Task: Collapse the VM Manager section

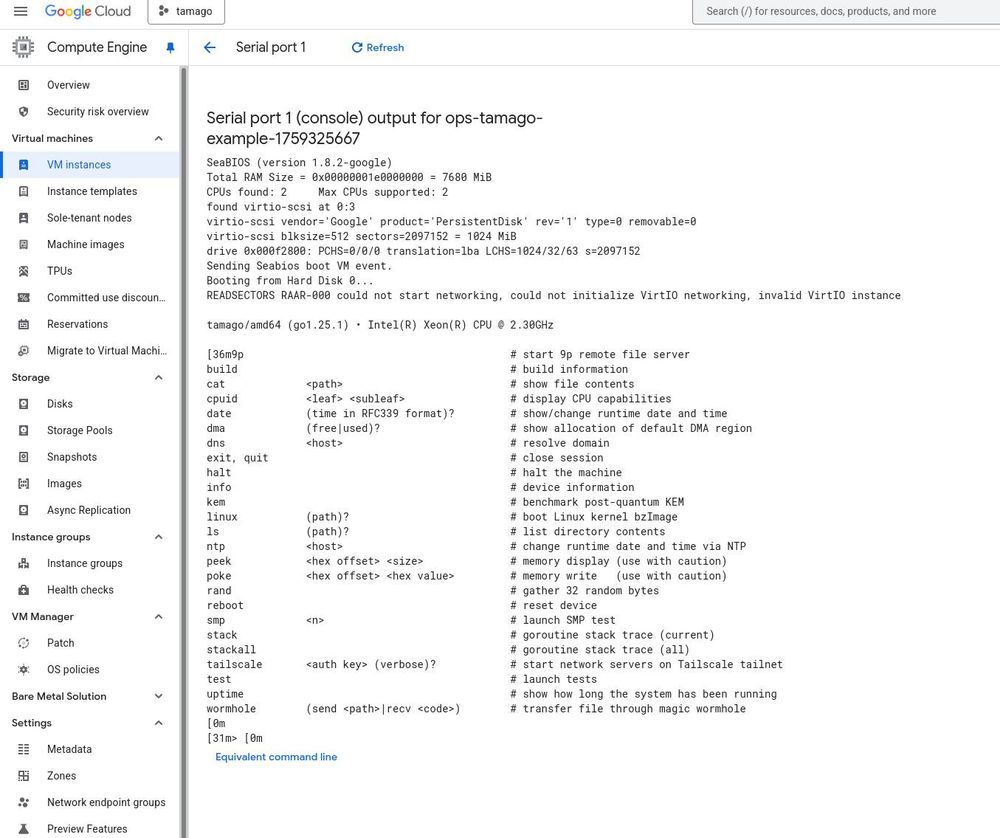Action: 159,617
